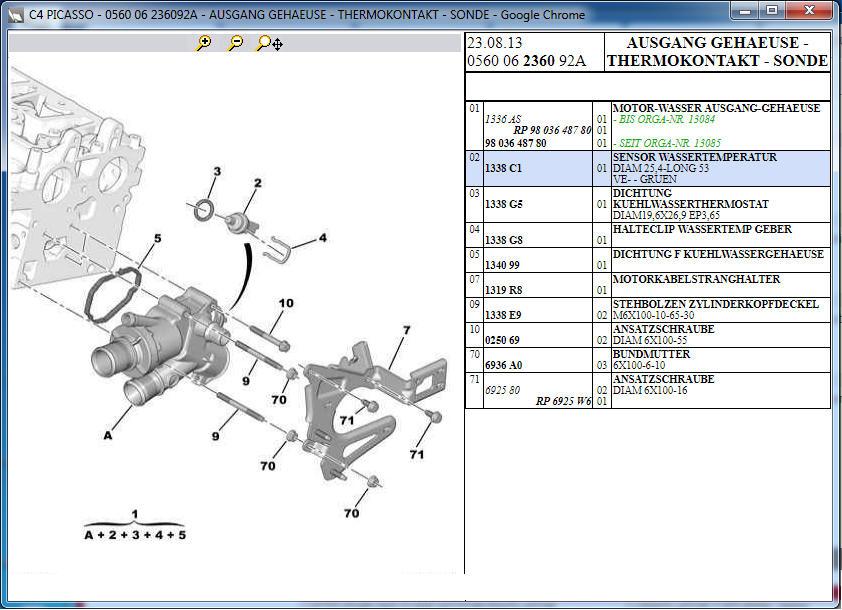Image resolution: width=842 pixels, height=610 pixels.
Task: Click the SENSOR WASSERTEMPERATUR description
Action: tap(695, 157)
